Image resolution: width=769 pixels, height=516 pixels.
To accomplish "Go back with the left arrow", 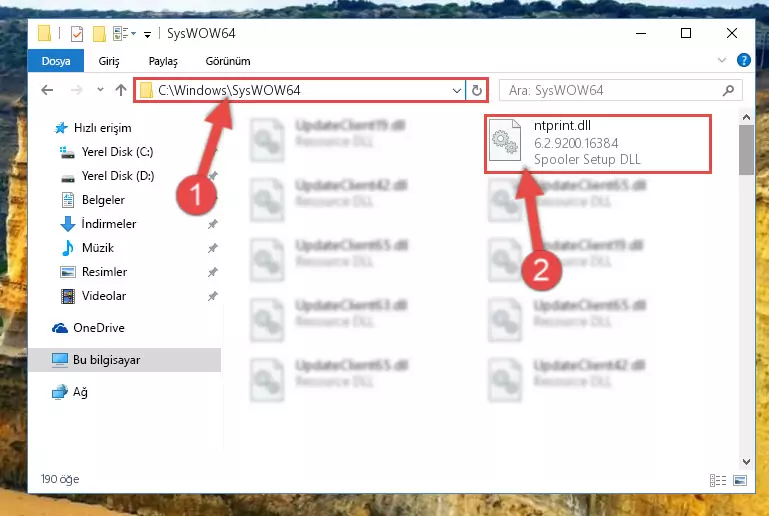I will 47,90.
